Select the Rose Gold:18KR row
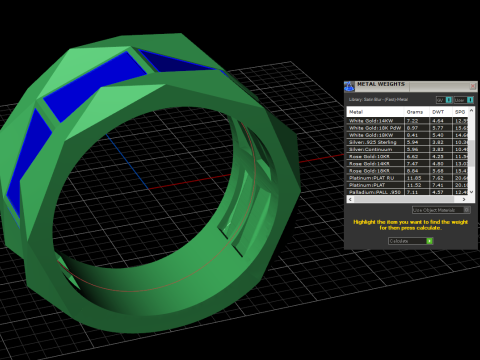 407,171
